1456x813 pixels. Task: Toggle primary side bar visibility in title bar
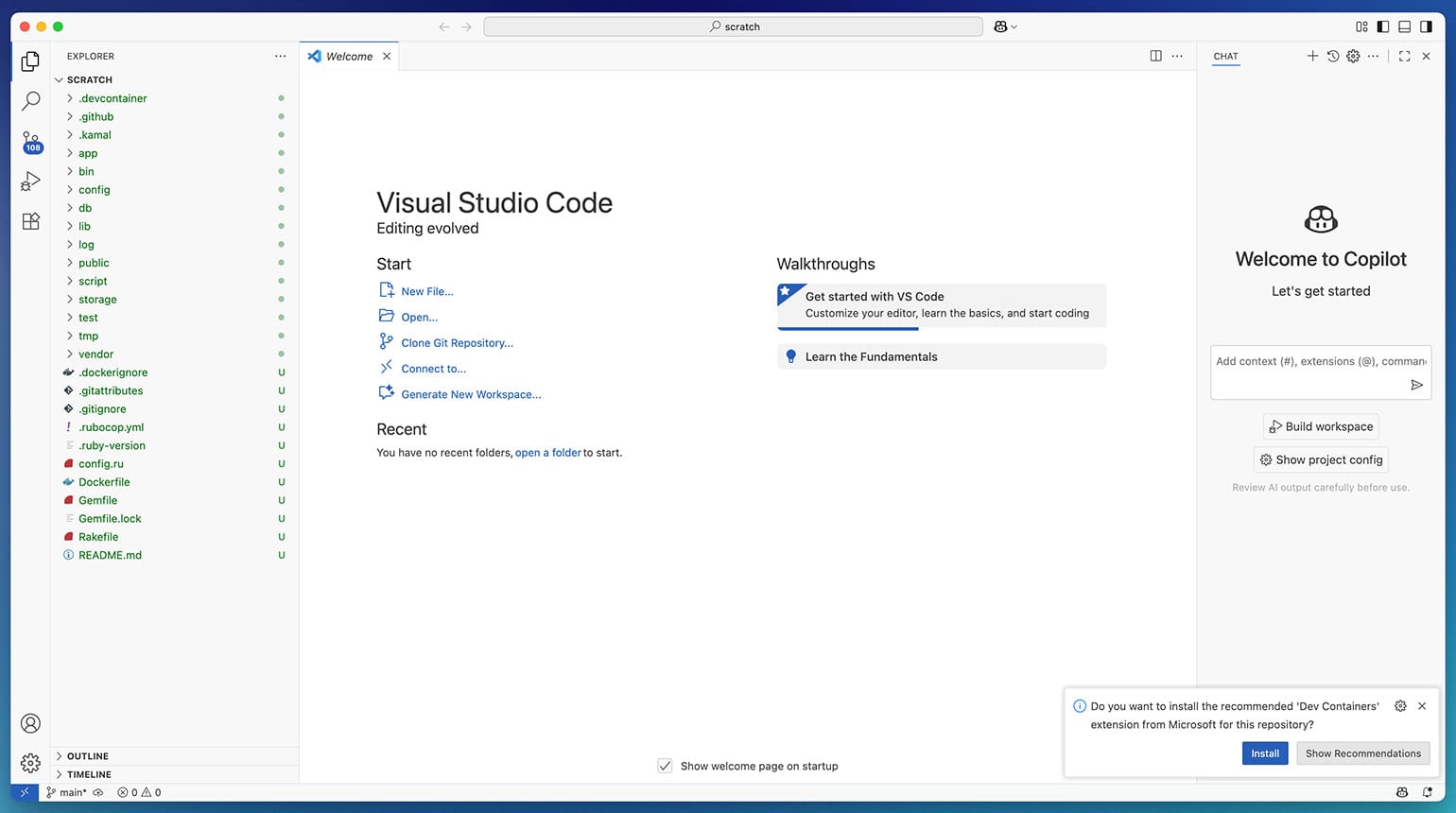click(x=1383, y=26)
